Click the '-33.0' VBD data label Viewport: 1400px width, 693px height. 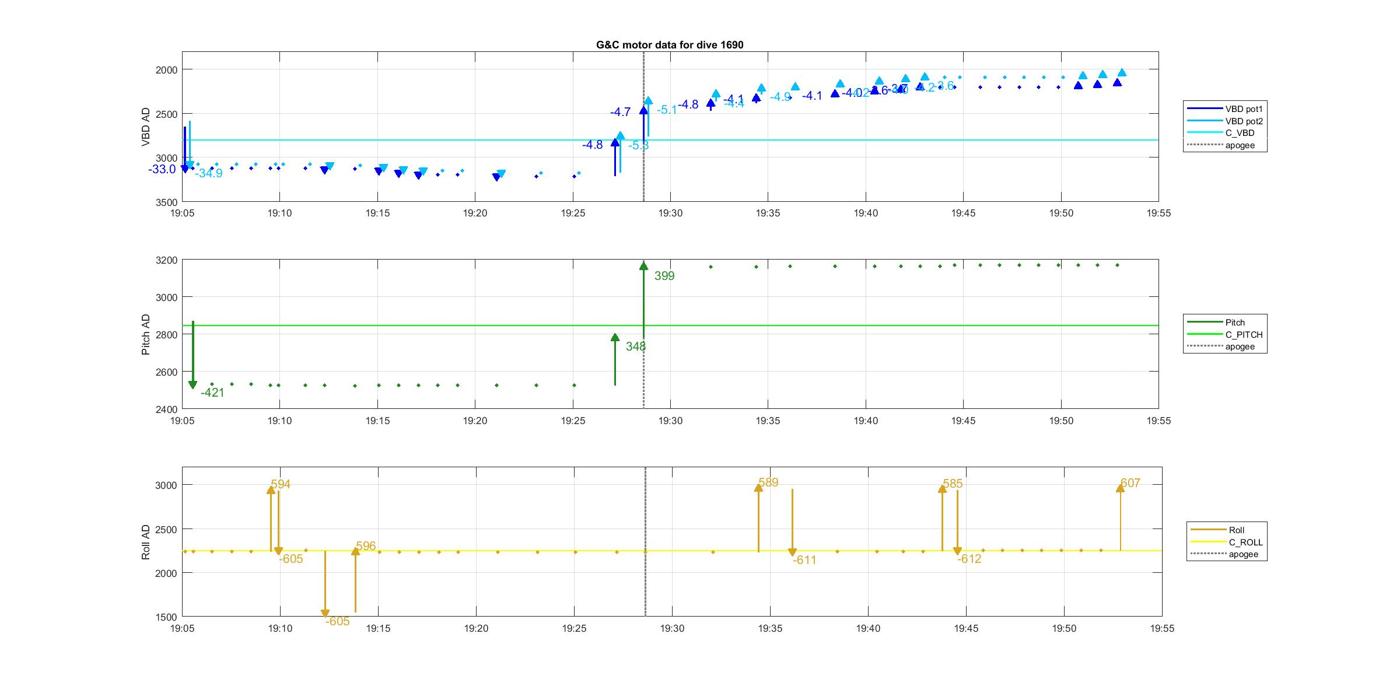coord(162,170)
